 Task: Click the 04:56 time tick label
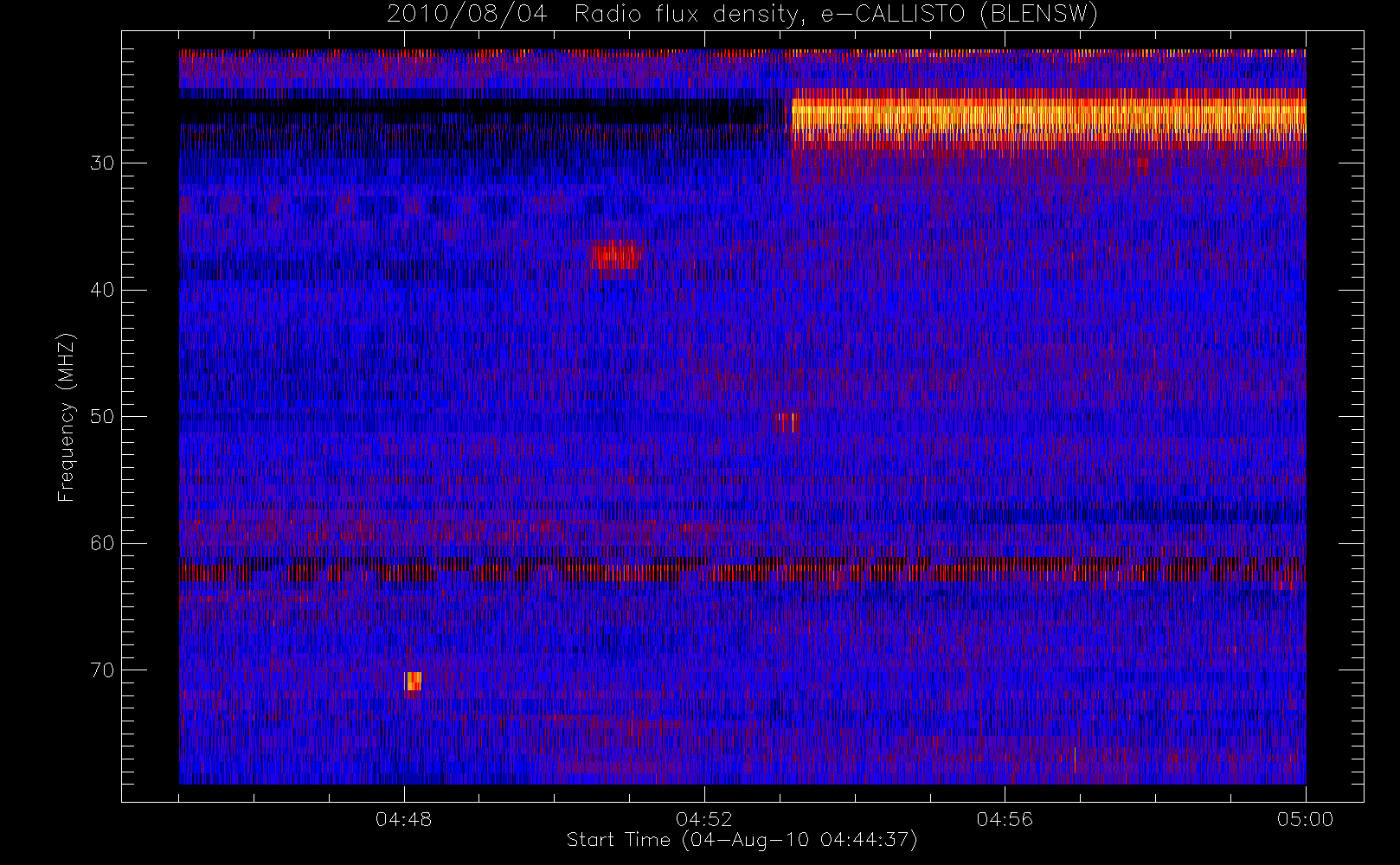point(1005,819)
